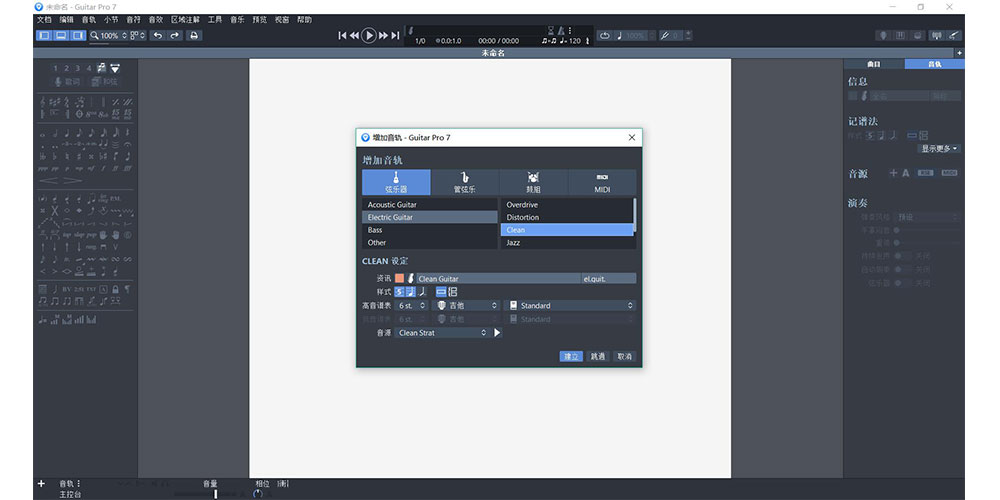1000x500 pixels.
Task: Choose the drums track type icon
Action: pos(533,182)
